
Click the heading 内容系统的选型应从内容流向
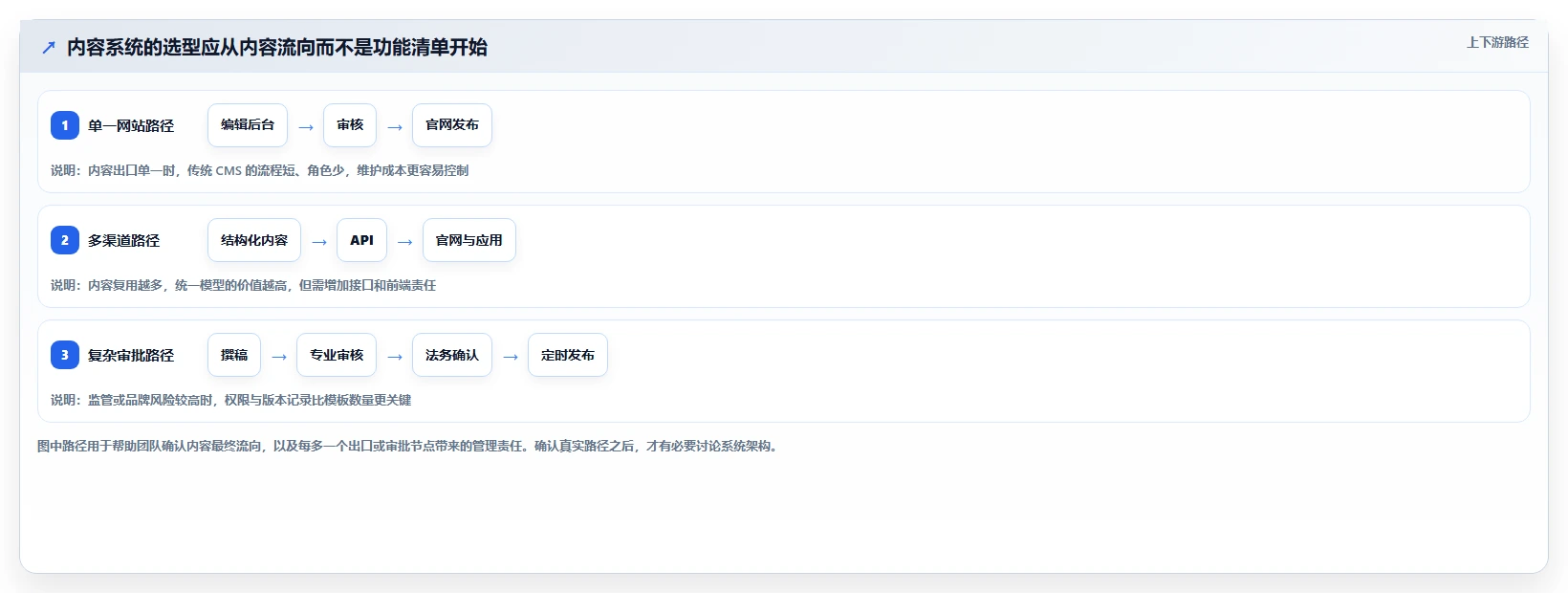click(277, 47)
